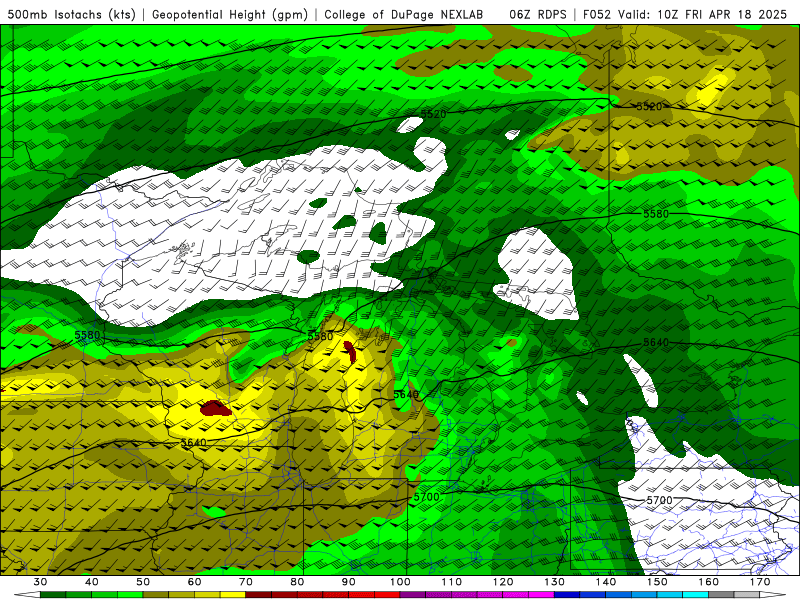This screenshot has width=800, height=600.
Task: Click the 30 value on the color scale
Action: tap(40, 582)
